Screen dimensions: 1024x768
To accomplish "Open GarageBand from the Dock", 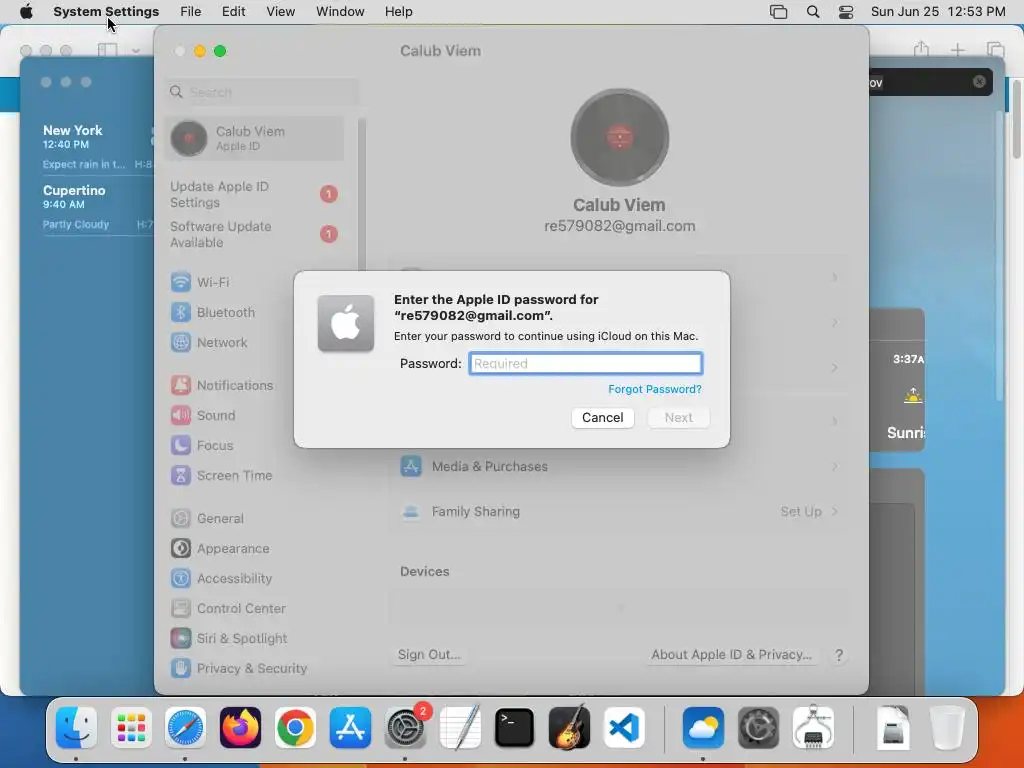I will [x=569, y=728].
